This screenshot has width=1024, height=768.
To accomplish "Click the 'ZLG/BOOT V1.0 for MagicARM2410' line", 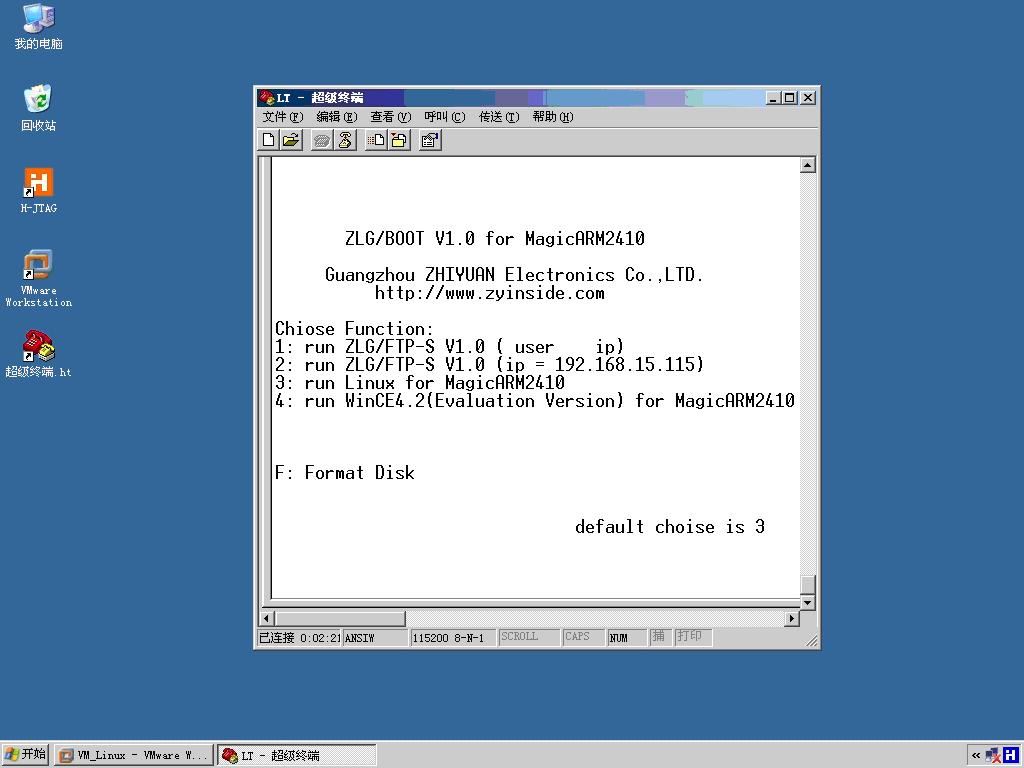I will (495, 238).
